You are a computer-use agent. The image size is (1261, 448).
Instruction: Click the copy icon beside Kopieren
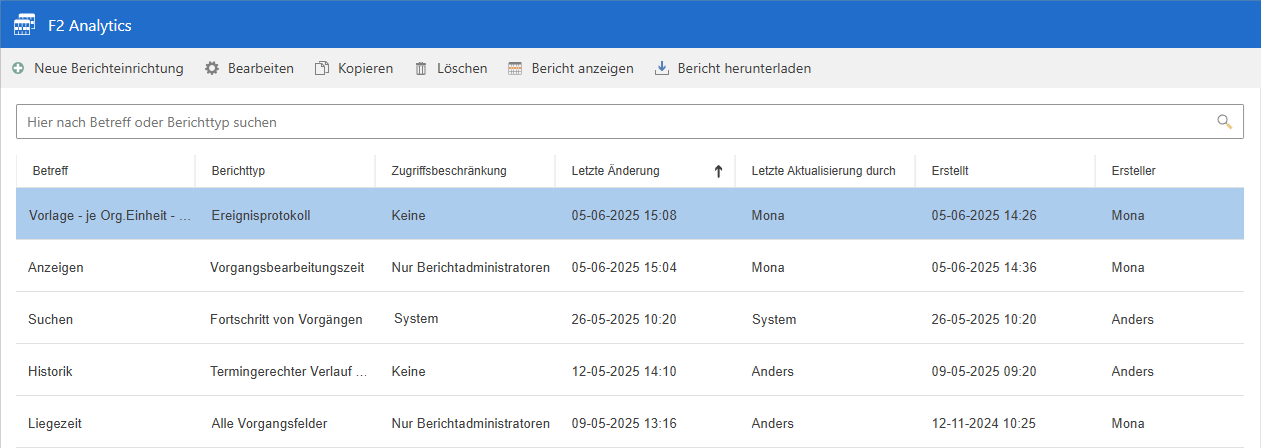click(322, 69)
